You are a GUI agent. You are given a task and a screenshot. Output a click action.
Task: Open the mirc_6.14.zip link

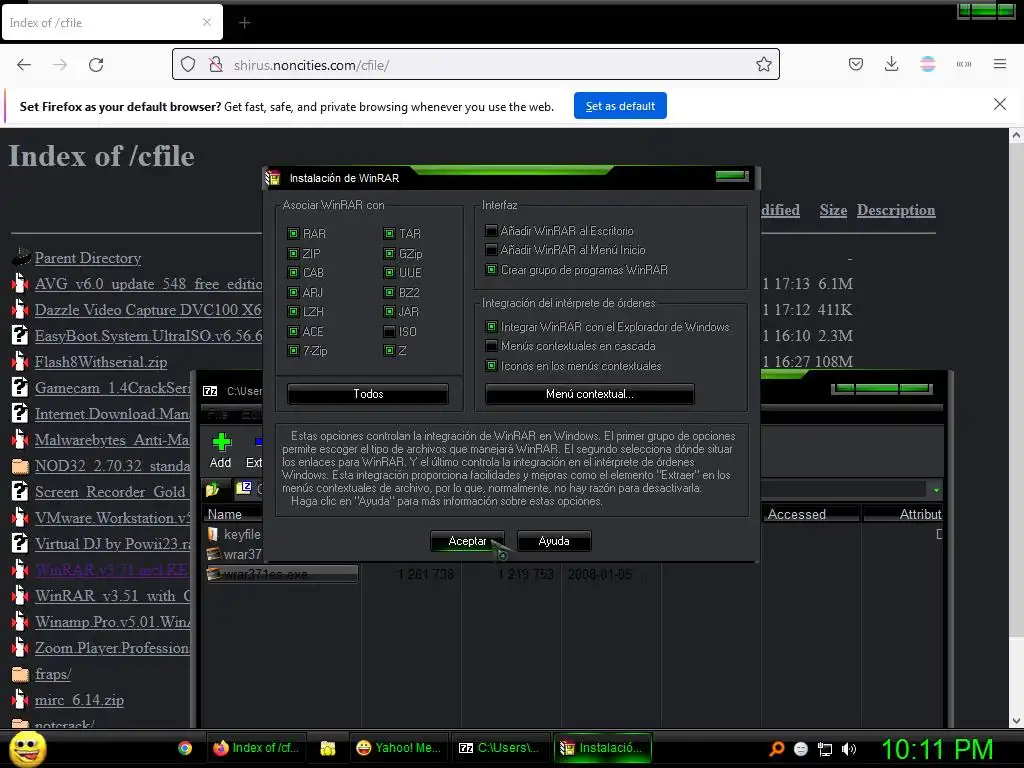coord(79,700)
